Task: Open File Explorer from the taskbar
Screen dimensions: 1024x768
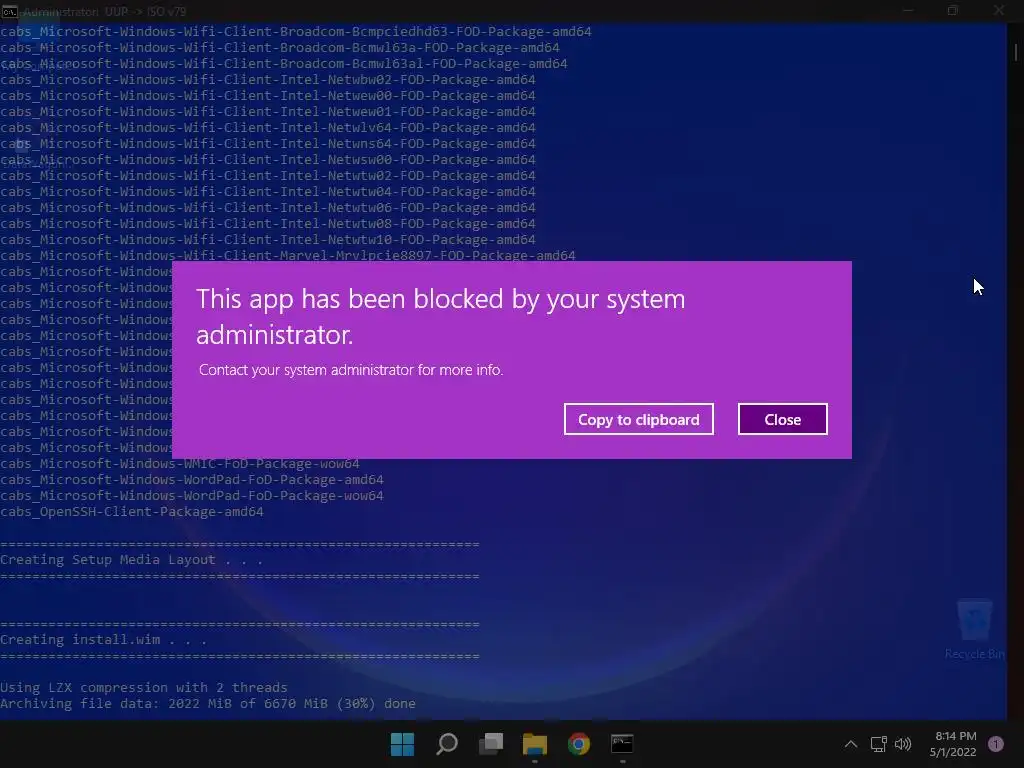Action: pyautogui.click(x=535, y=744)
